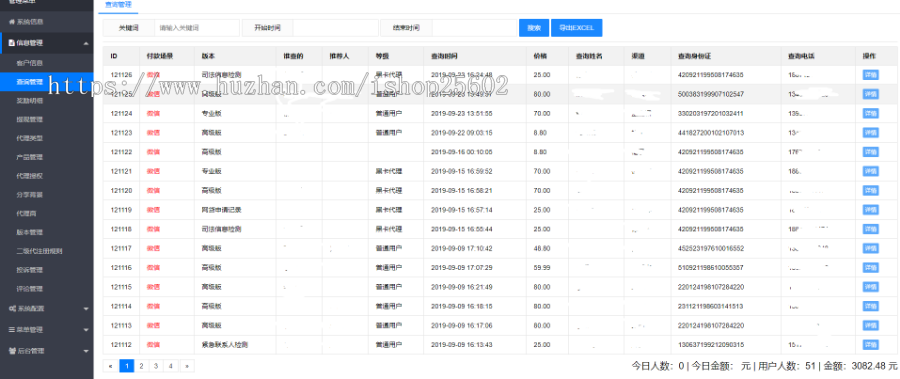Screen dimensions: 900x379
Task: Open 详情 for row 121126
Action: click(x=870, y=75)
